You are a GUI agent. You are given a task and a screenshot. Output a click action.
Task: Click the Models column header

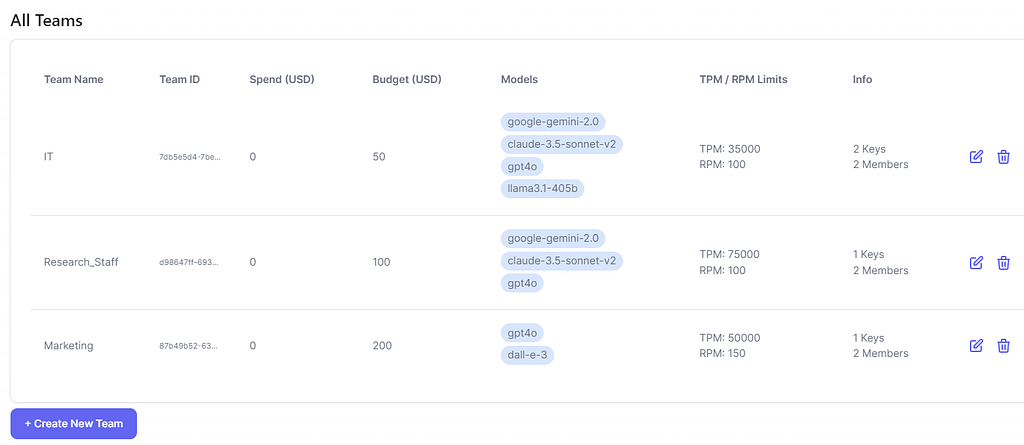(519, 80)
